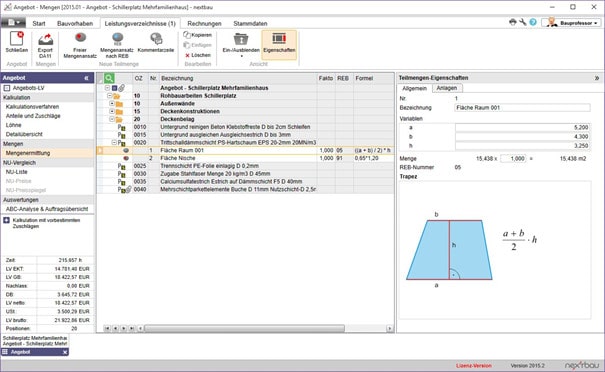Select row Fläche Nische
Screen dimensions: 605x372
point(245,158)
